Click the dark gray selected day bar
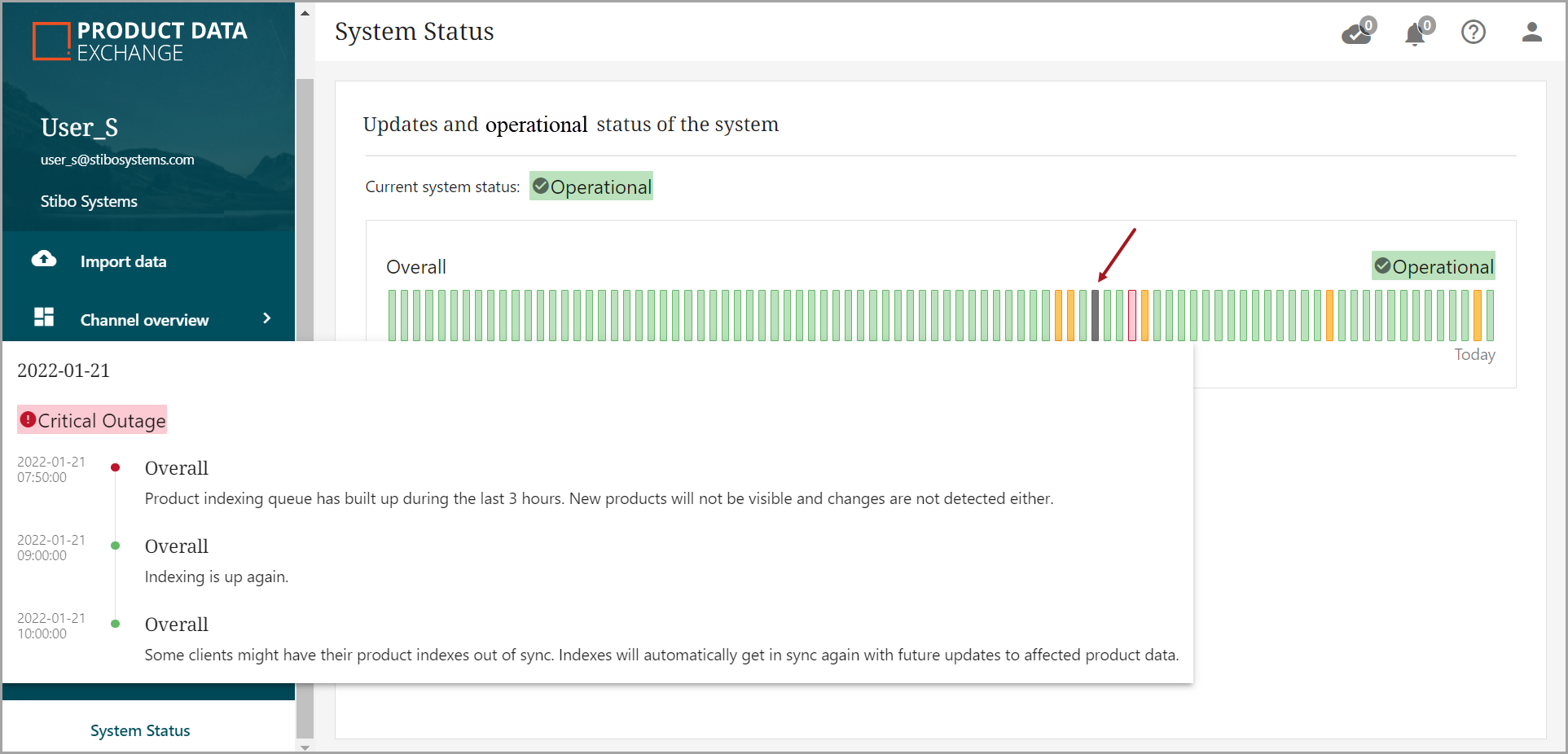 click(1095, 316)
